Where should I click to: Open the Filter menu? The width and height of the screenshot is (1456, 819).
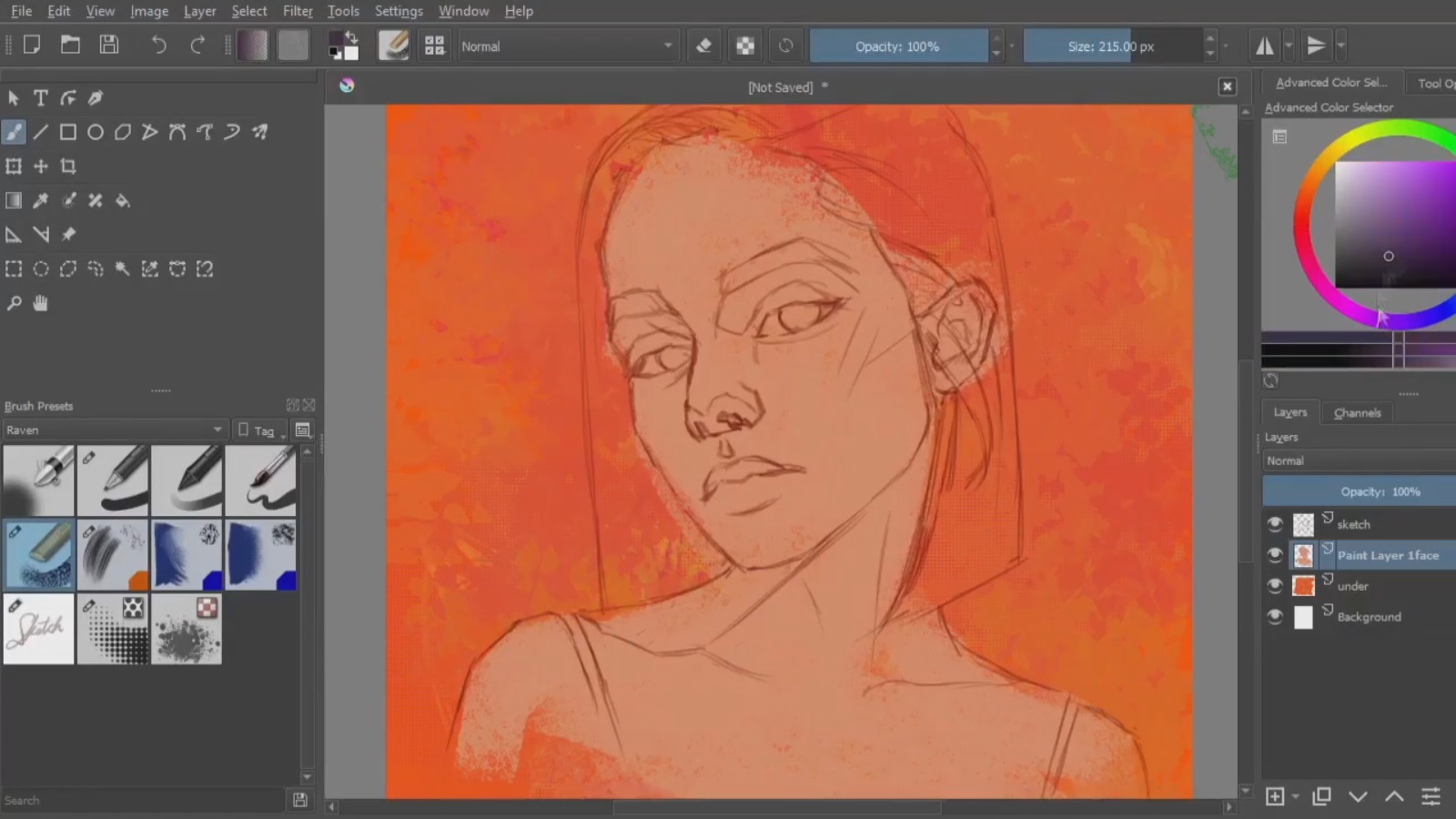pyautogui.click(x=298, y=11)
